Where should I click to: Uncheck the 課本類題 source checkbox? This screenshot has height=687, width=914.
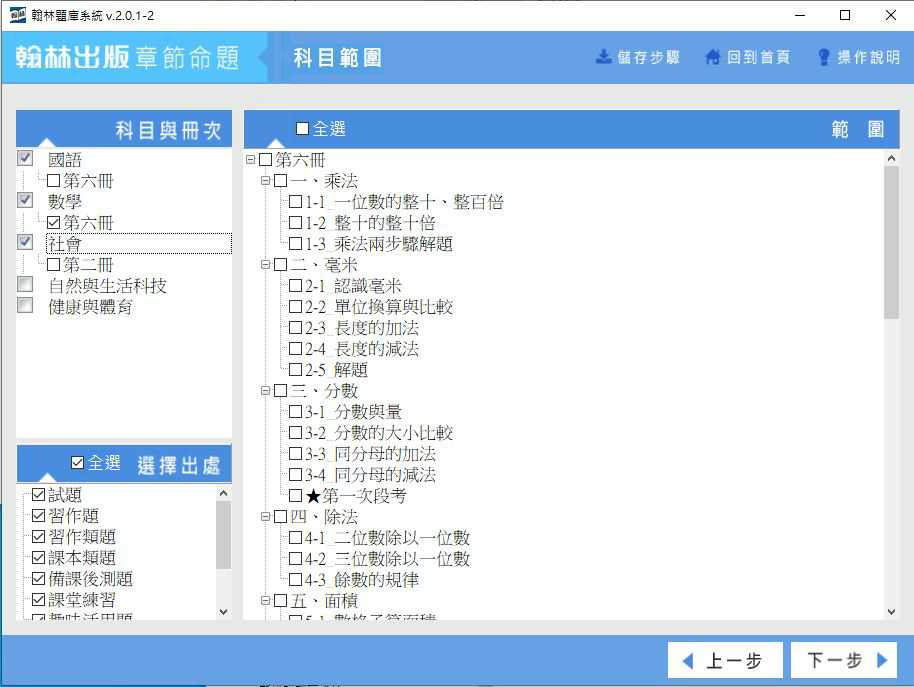point(38,558)
